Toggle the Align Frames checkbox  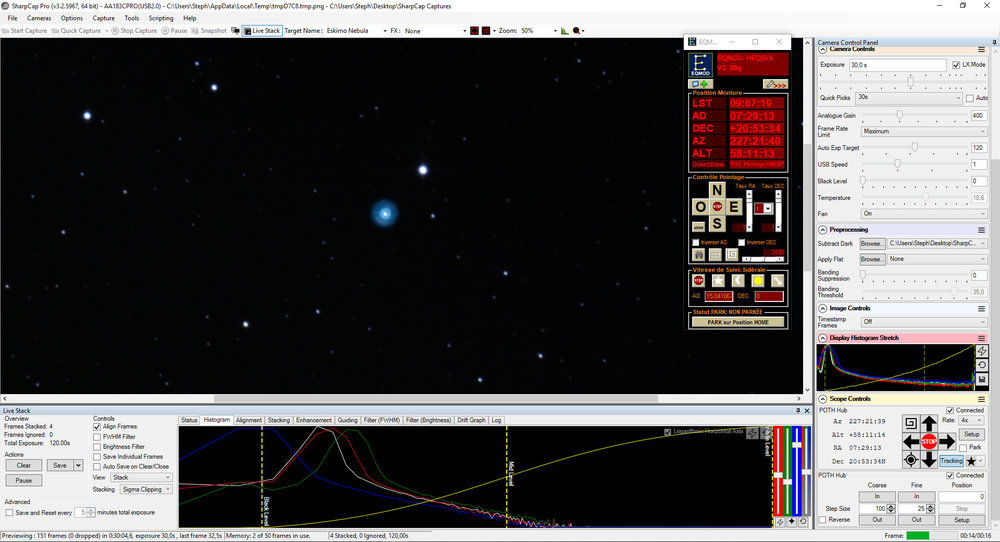(97, 427)
